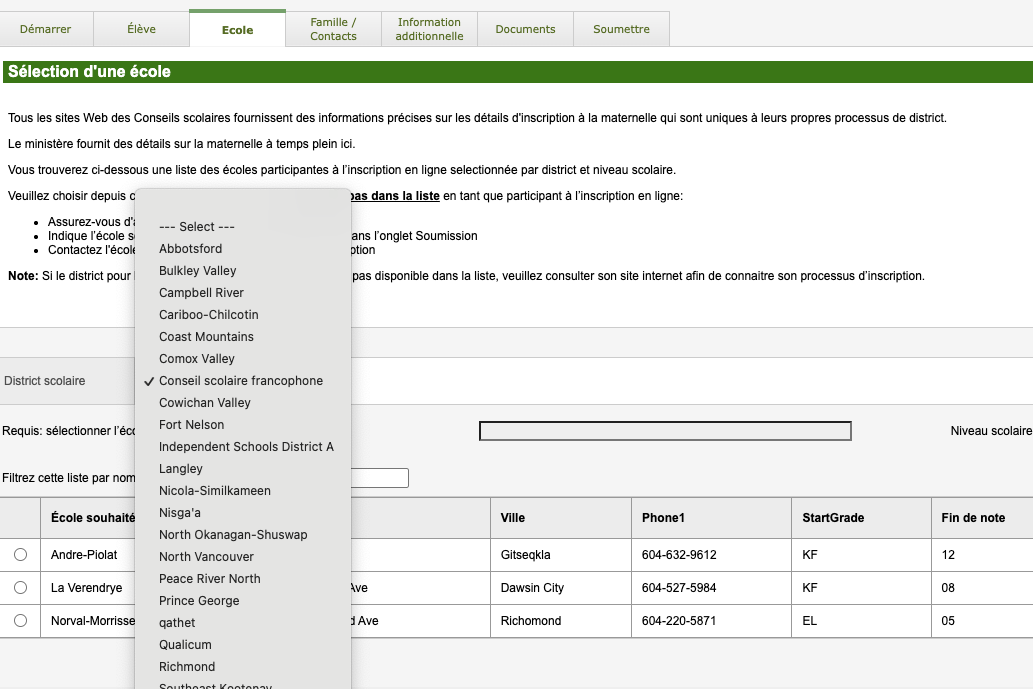The width and height of the screenshot is (1033, 689).
Task: Click the 'pas dans la liste' link
Action: [x=394, y=196]
